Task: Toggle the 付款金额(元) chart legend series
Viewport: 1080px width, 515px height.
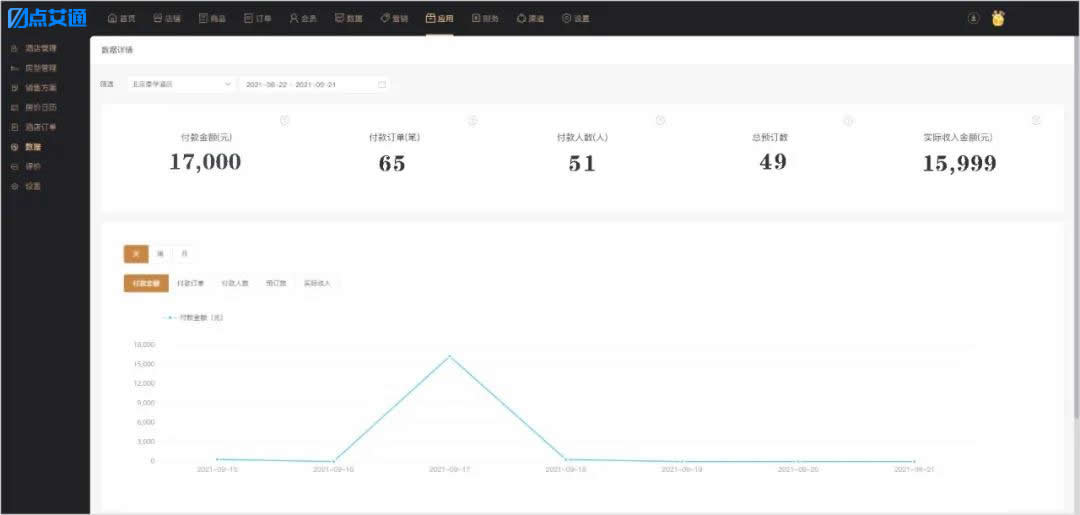Action: tap(194, 318)
